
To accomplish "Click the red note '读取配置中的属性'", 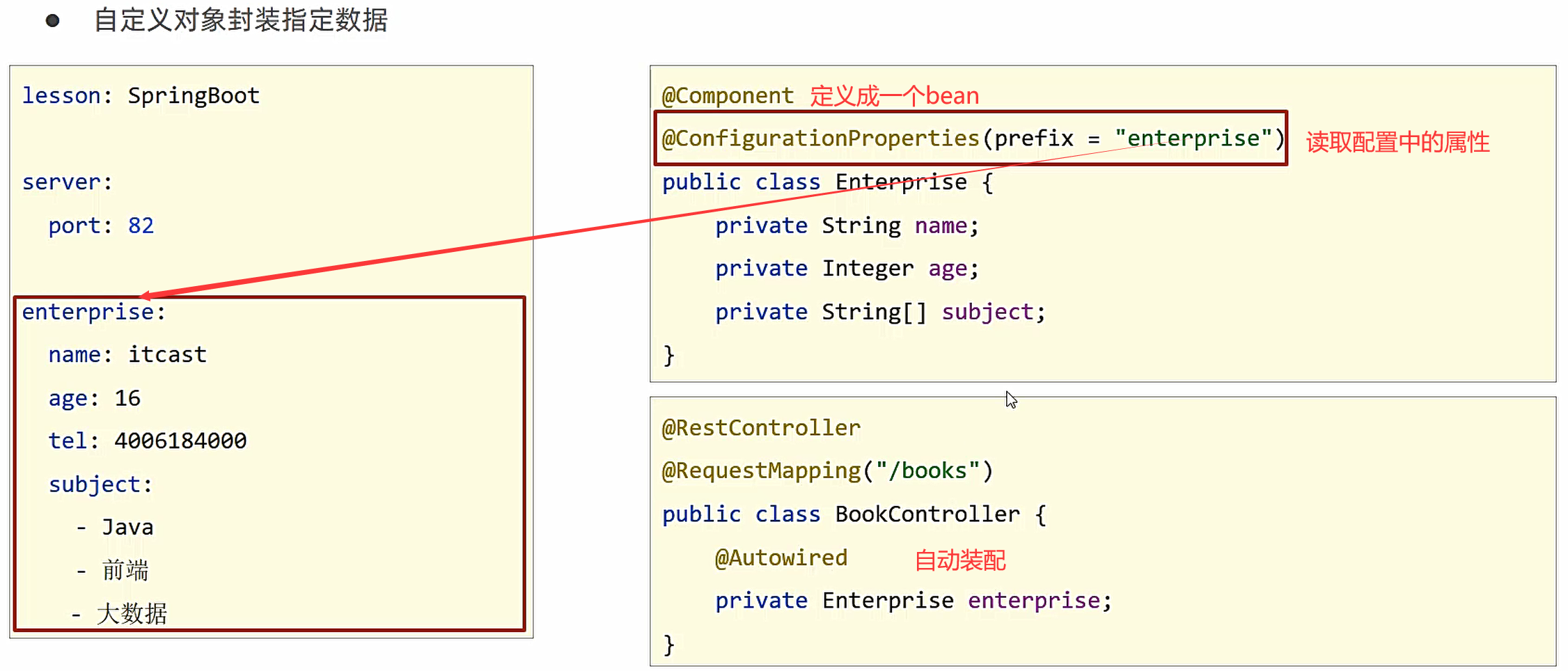I will click(1398, 142).
